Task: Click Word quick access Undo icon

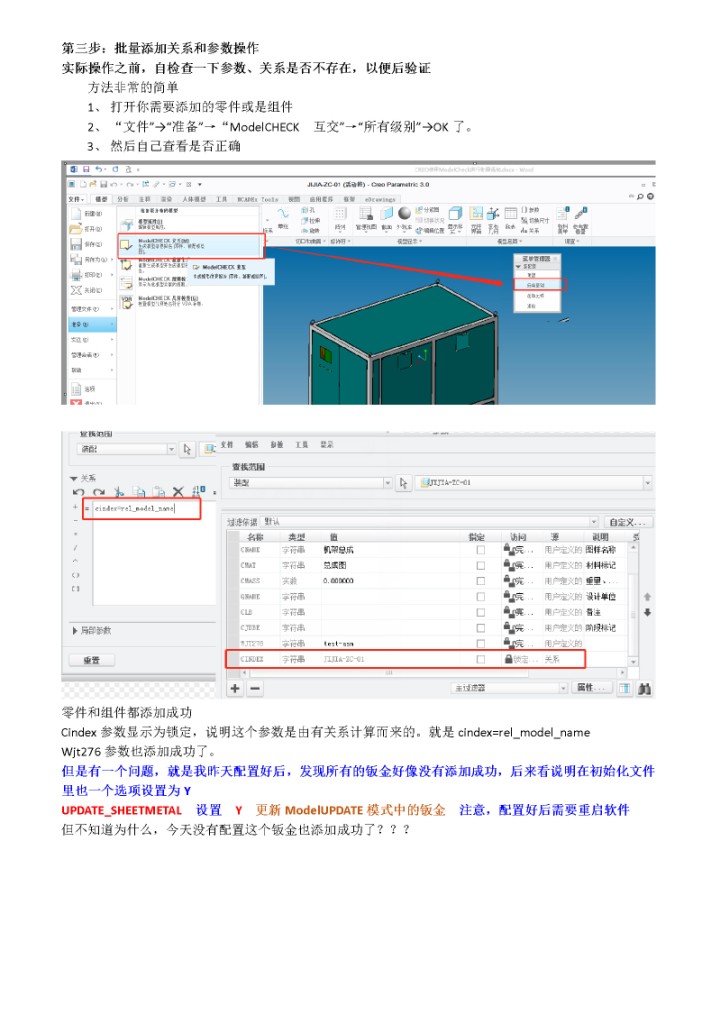Action: click(x=99, y=169)
